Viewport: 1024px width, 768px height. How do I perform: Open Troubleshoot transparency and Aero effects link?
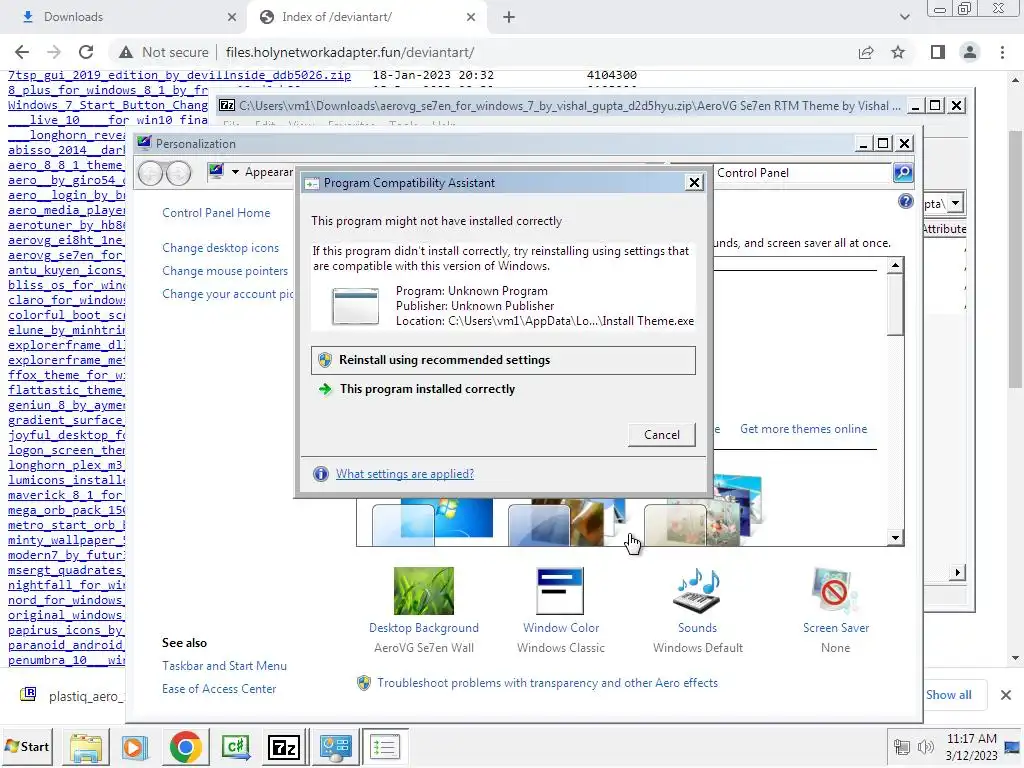tap(547, 683)
